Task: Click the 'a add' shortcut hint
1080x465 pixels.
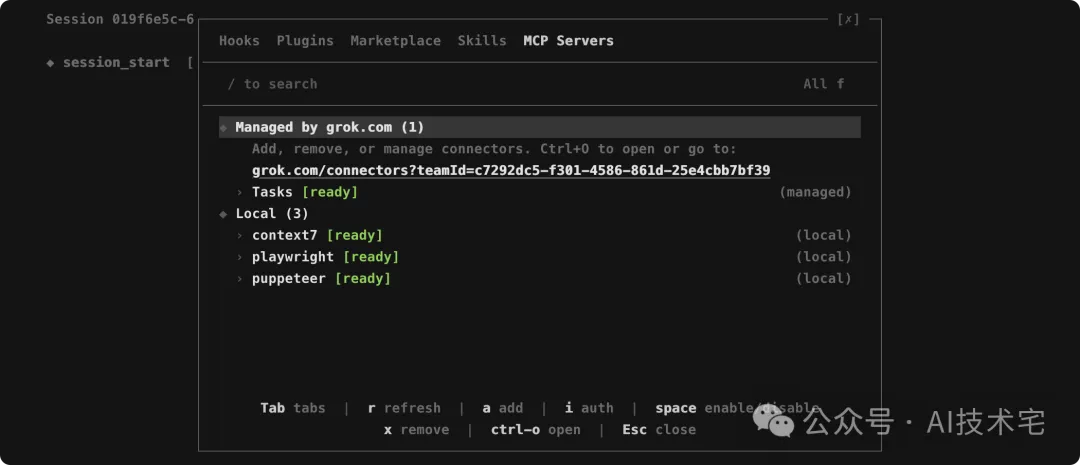Action: 503,408
